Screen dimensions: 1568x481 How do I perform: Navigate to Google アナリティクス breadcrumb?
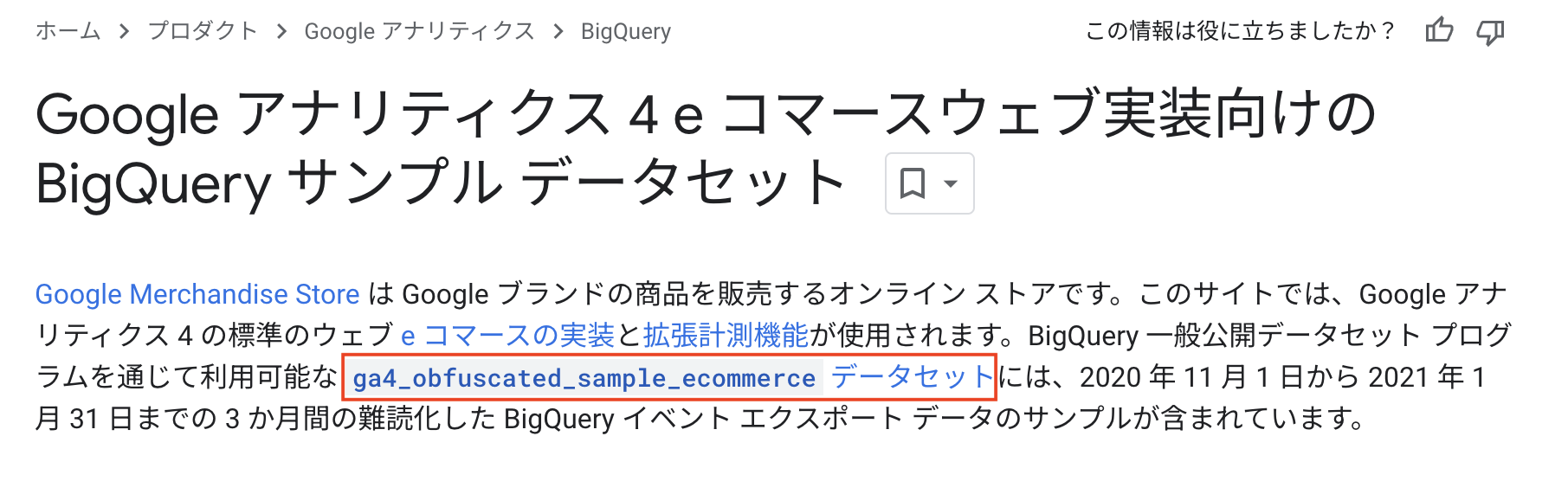(420, 31)
